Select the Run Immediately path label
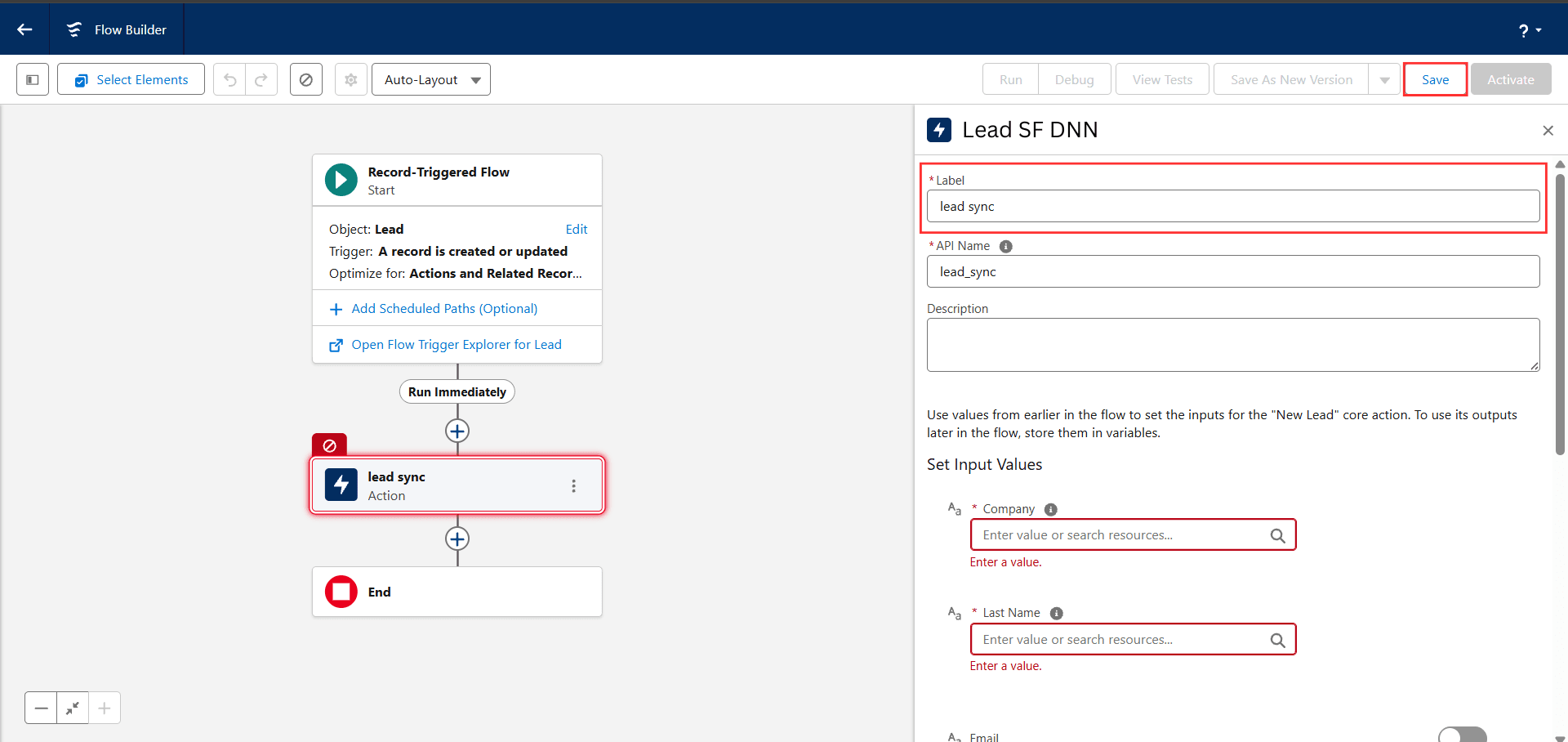This screenshot has height=742, width=1568. [457, 392]
